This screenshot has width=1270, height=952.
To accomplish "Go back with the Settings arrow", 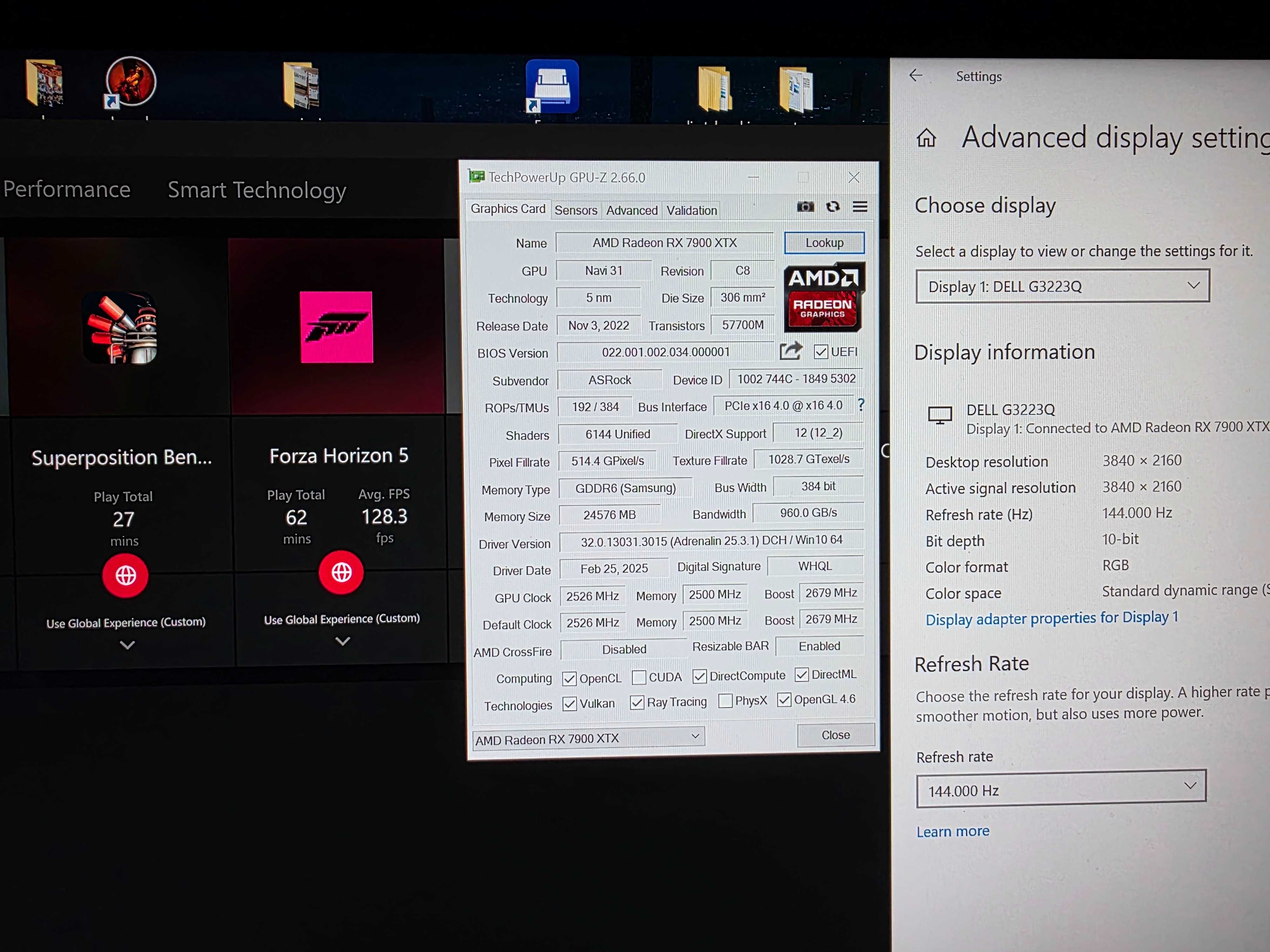I will [x=916, y=75].
